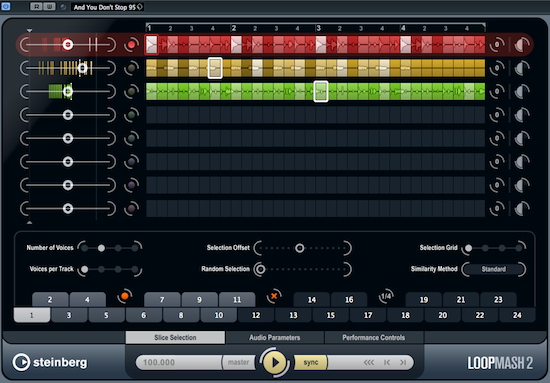This screenshot has width=550, height=383.
Task: Toggle the W write automation button
Action: pyautogui.click(x=49, y=6)
